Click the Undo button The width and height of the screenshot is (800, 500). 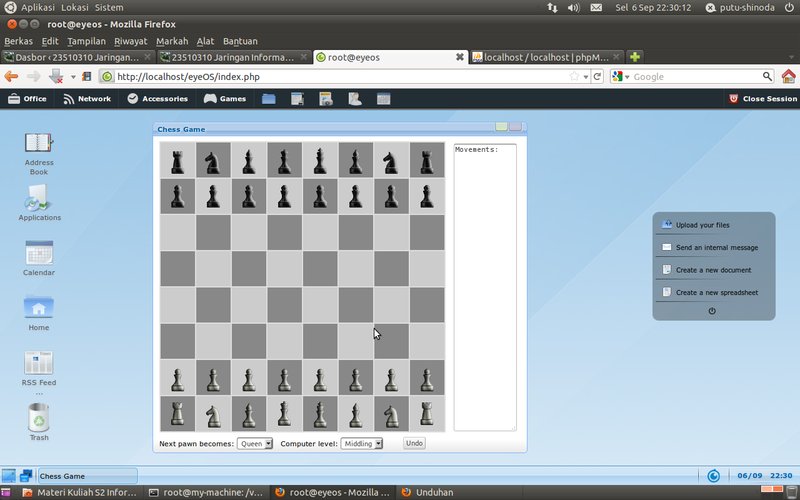[414, 443]
